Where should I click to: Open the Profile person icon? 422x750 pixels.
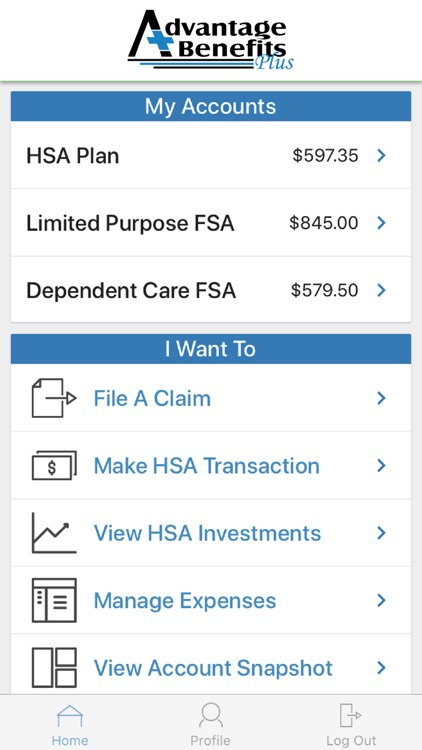pyautogui.click(x=211, y=715)
